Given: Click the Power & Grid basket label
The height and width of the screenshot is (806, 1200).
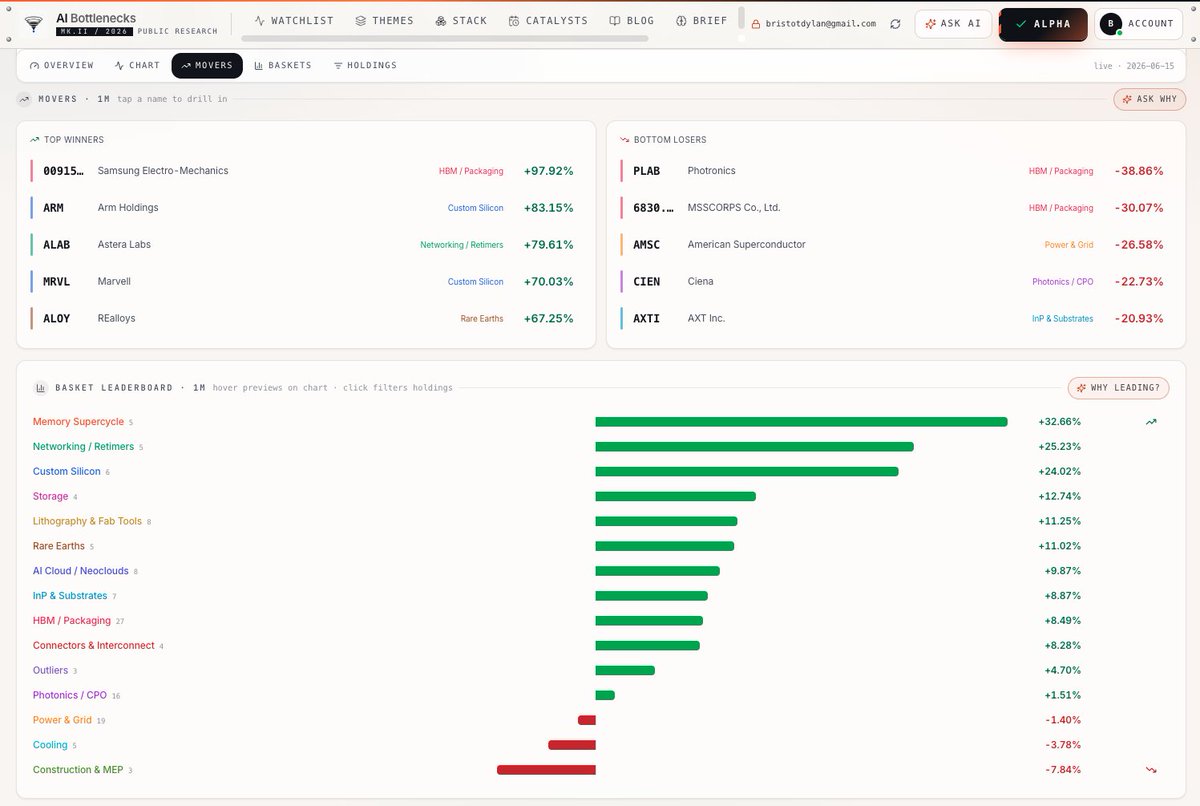Looking at the screenshot, I should (62, 720).
